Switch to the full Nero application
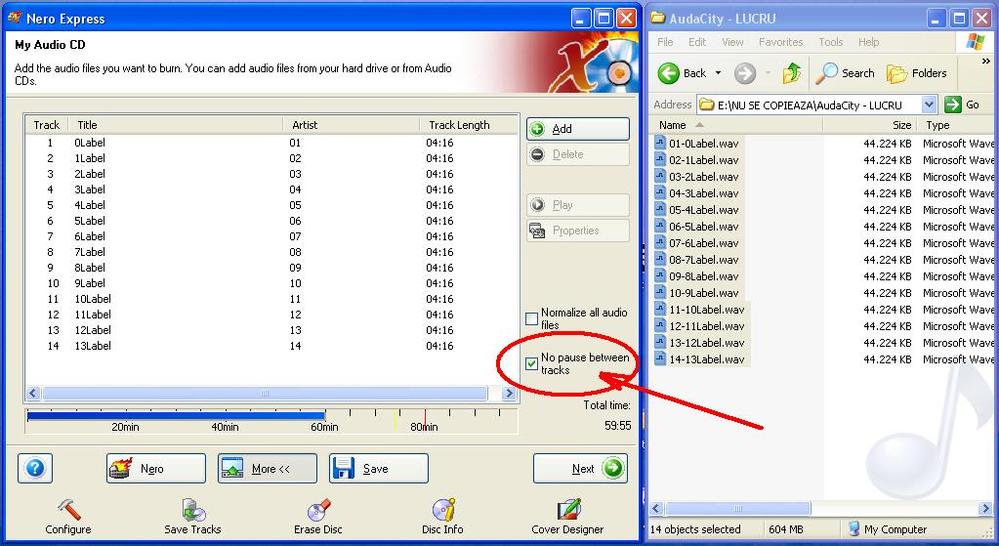Screen dimensions: 999x546 [x=156, y=468]
